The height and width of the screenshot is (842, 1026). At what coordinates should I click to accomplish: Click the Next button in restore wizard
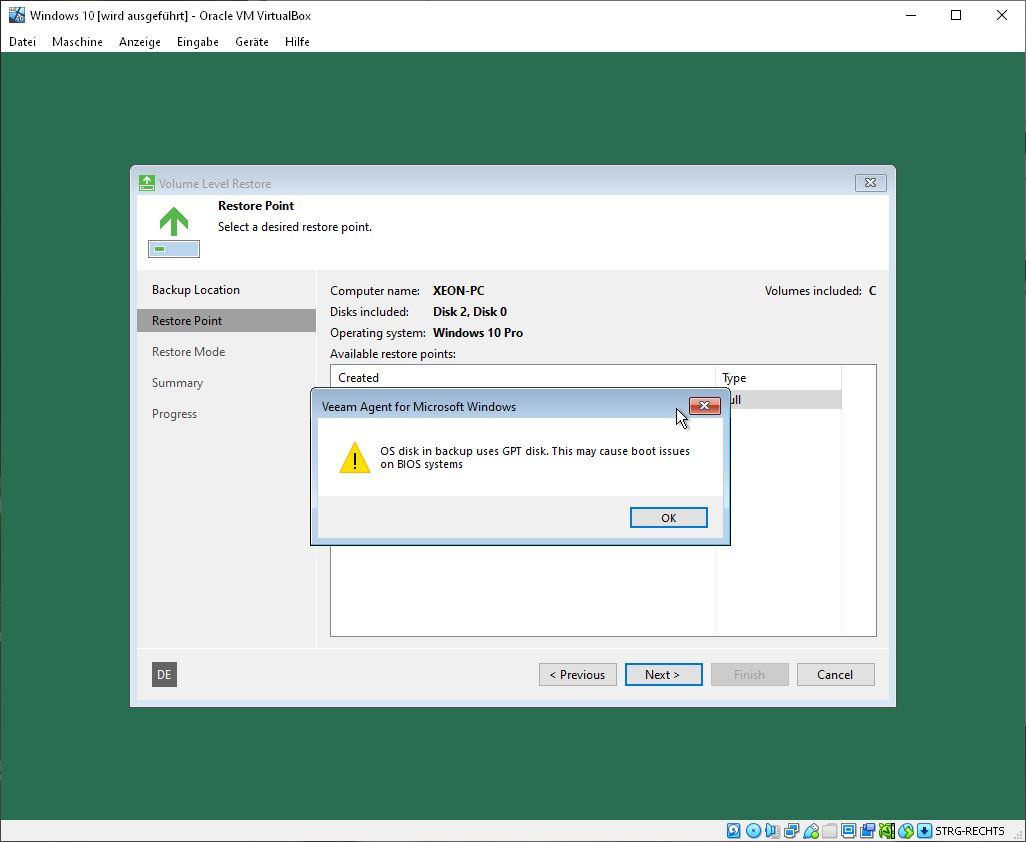point(663,675)
